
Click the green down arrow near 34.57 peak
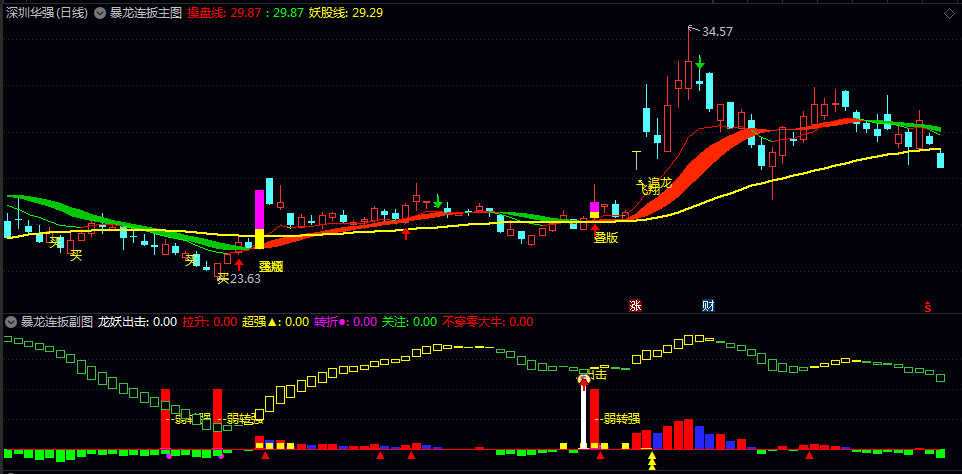pyautogui.click(x=699, y=62)
